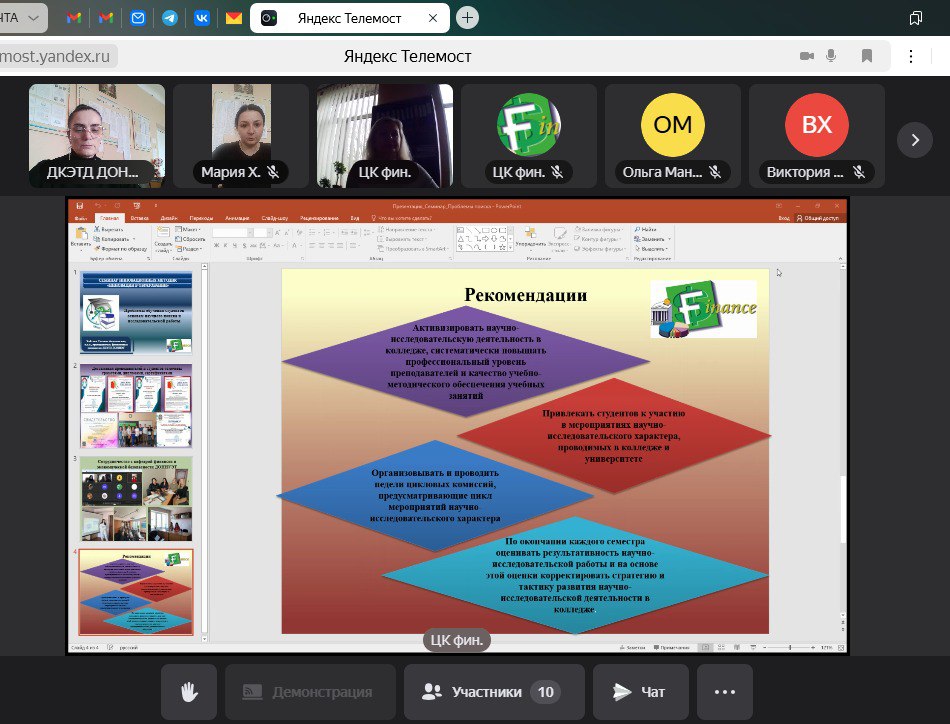Select Мария Х. participant video tile
The height and width of the screenshot is (724, 950).
[x=241, y=136]
